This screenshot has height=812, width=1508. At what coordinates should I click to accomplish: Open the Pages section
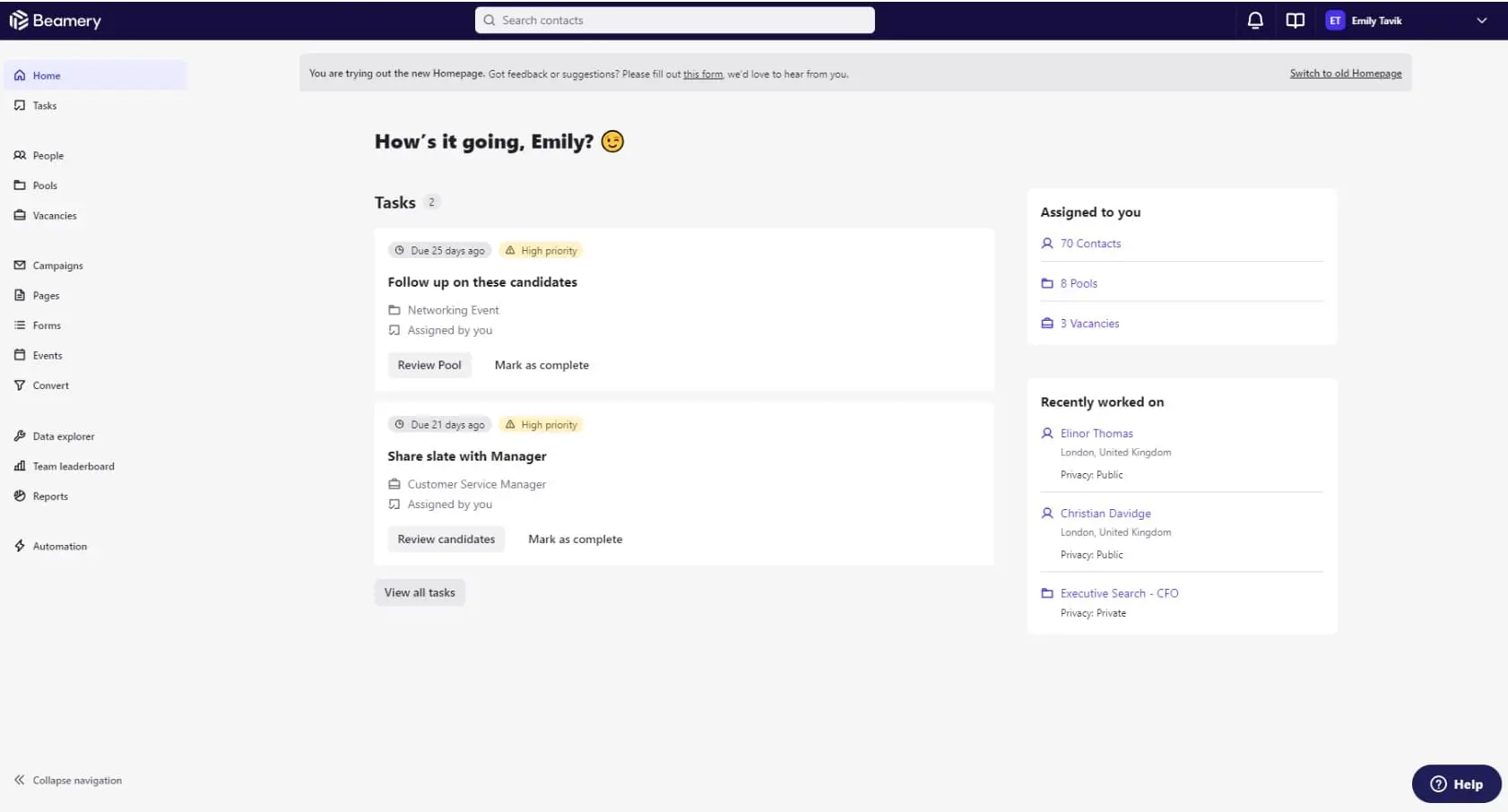point(45,295)
